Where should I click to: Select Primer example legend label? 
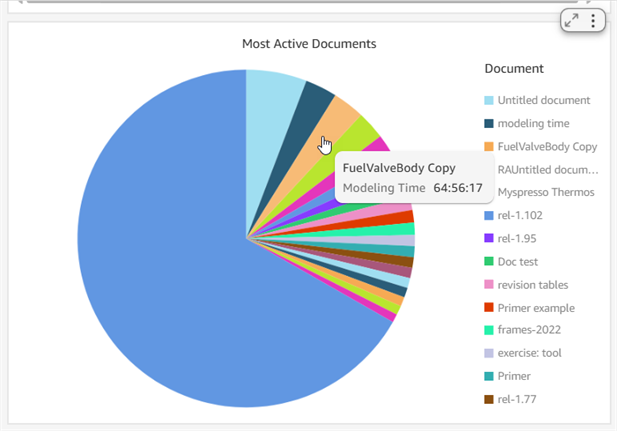[536, 308]
